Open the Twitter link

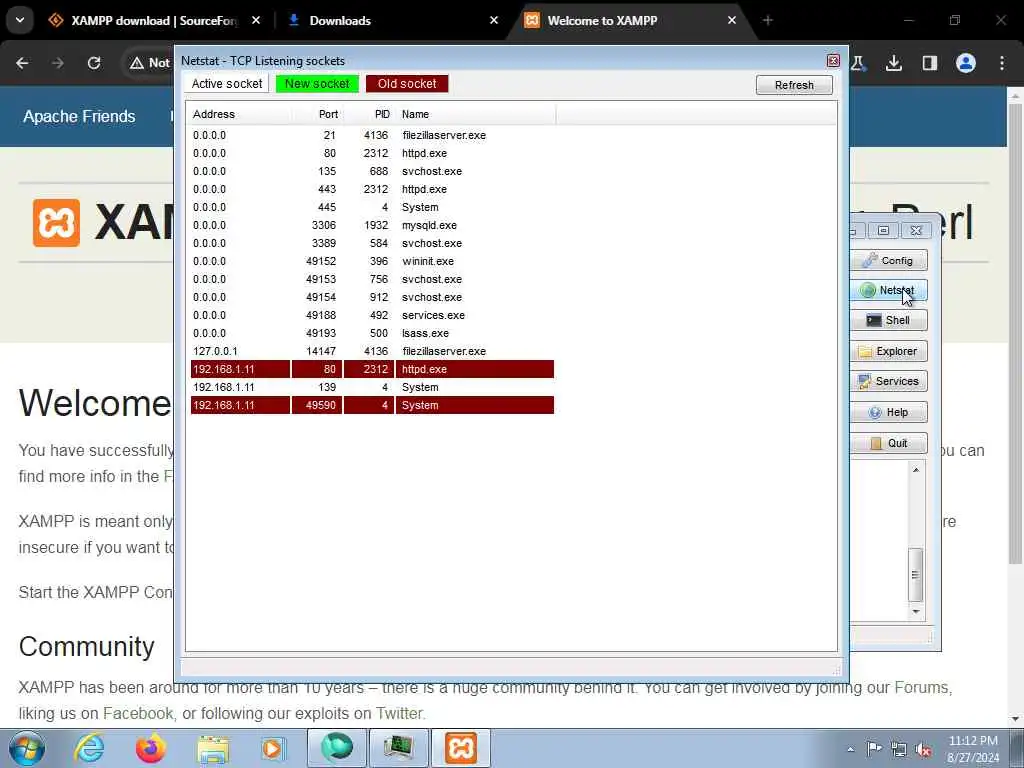[399, 714]
